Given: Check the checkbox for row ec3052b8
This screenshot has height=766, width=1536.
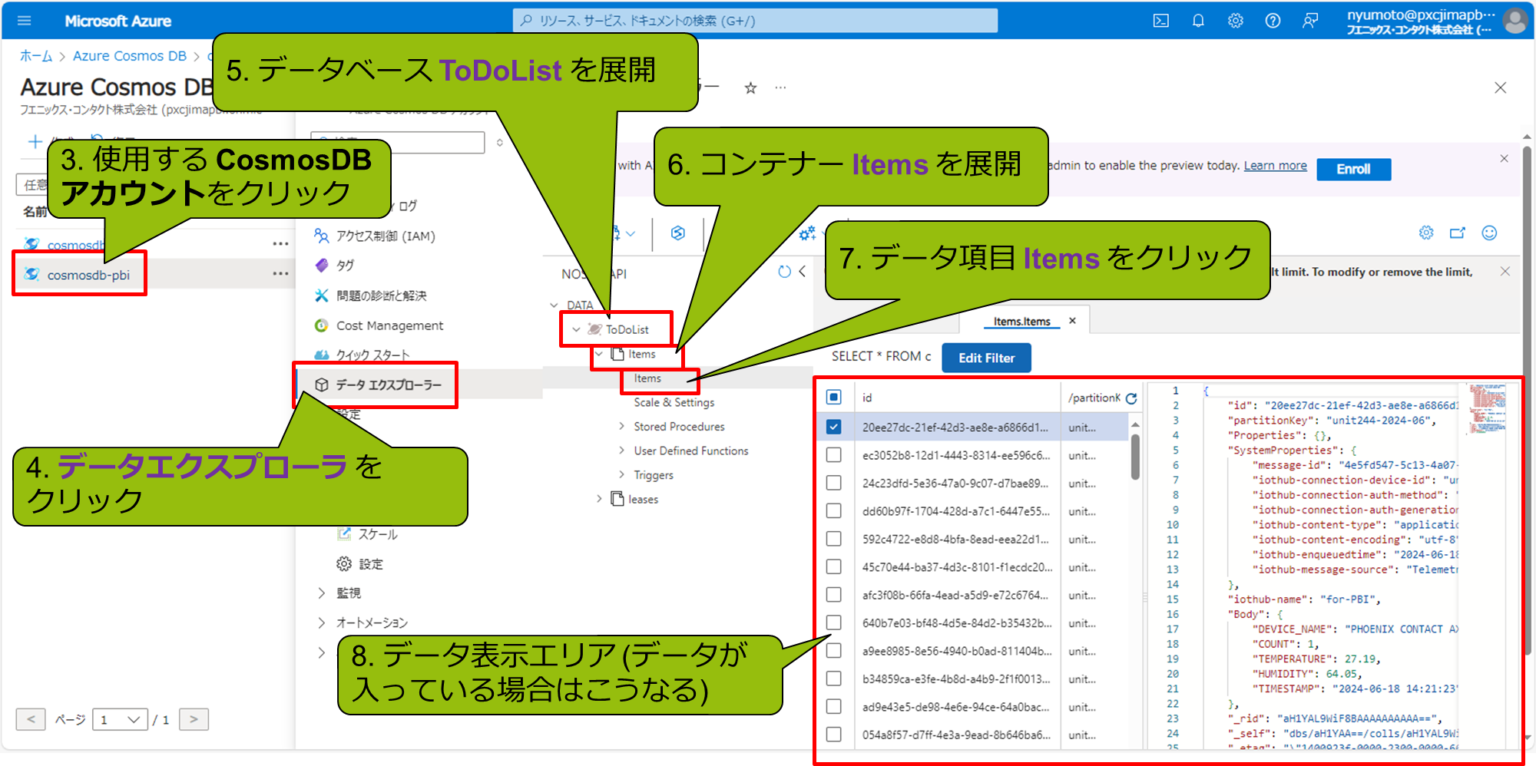Looking at the screenshot, I should point(833,454).
